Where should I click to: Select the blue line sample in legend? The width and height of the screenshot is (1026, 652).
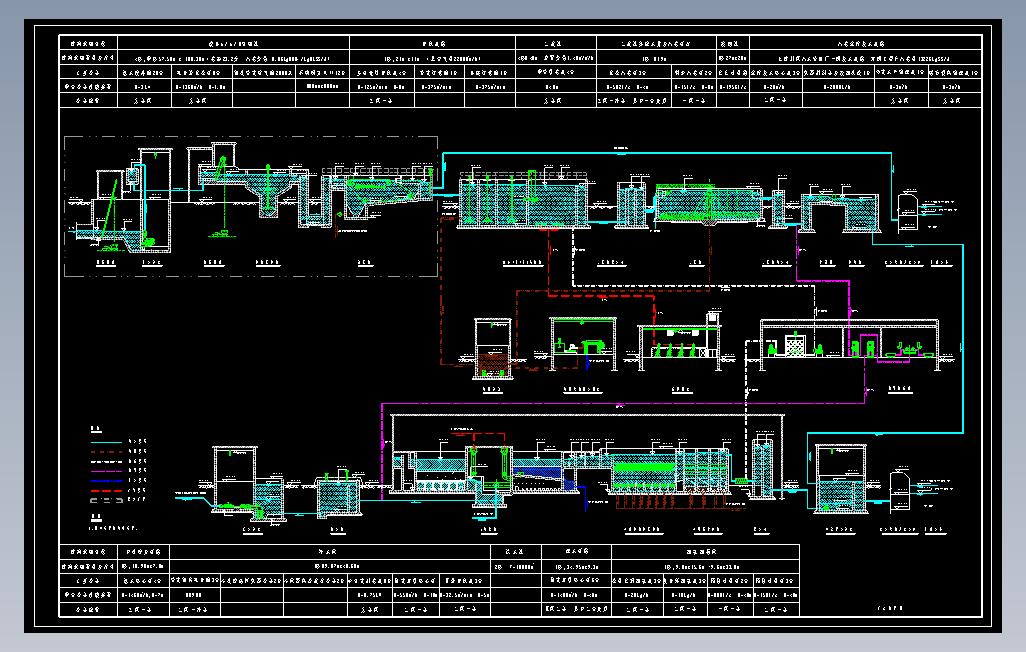tap(106, 481)
